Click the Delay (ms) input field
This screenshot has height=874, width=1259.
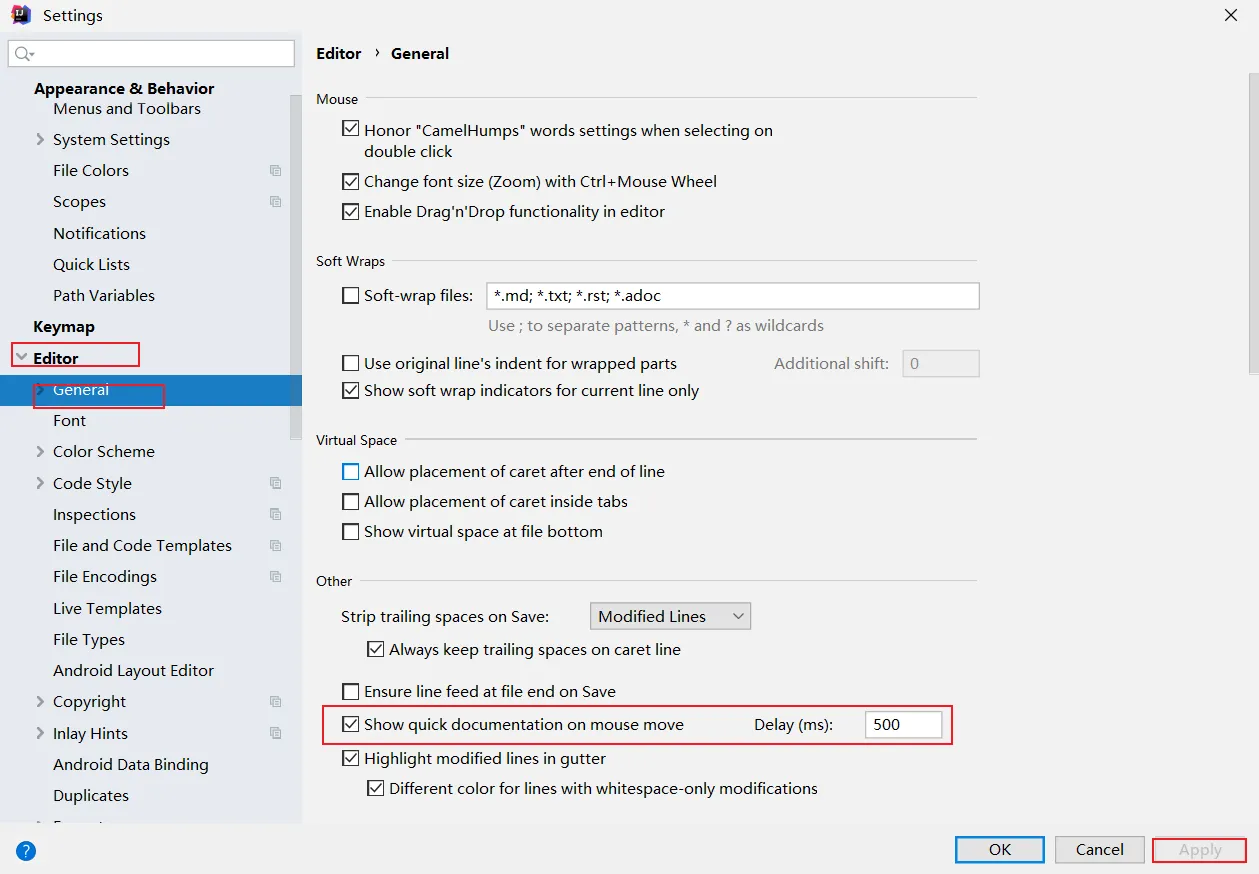pos(903,725)
